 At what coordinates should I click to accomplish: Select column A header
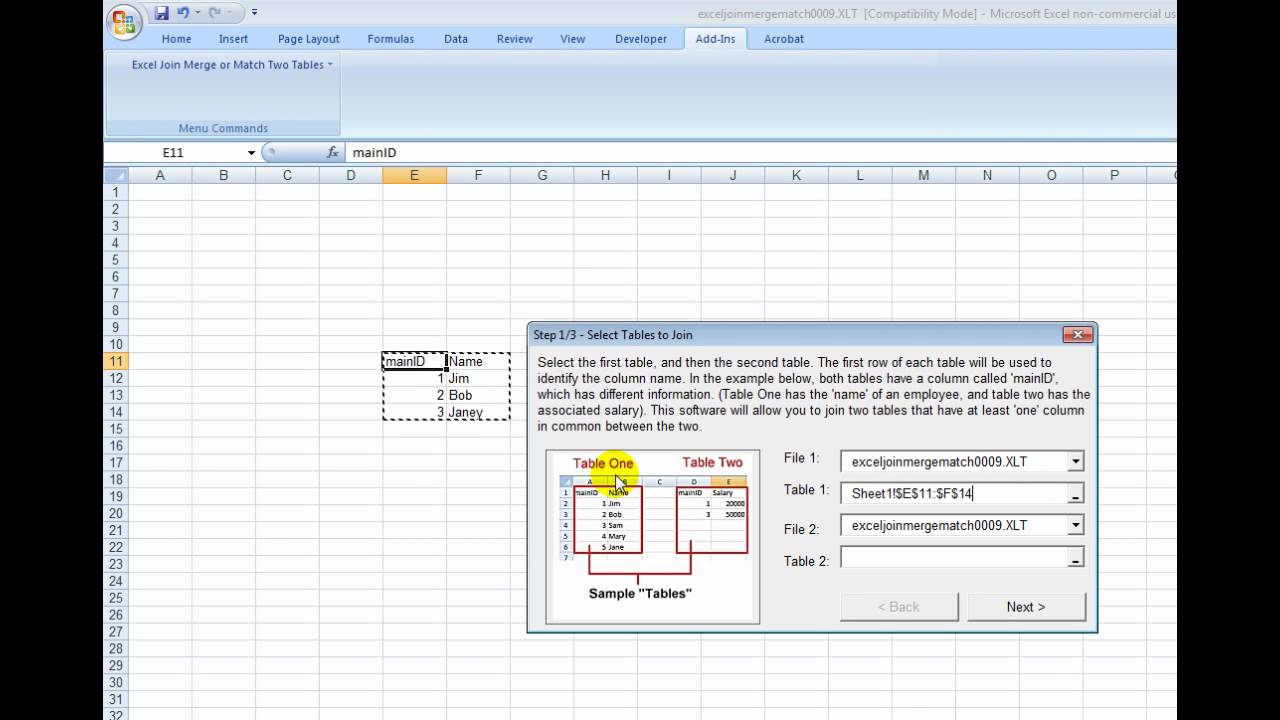[159, 175]
